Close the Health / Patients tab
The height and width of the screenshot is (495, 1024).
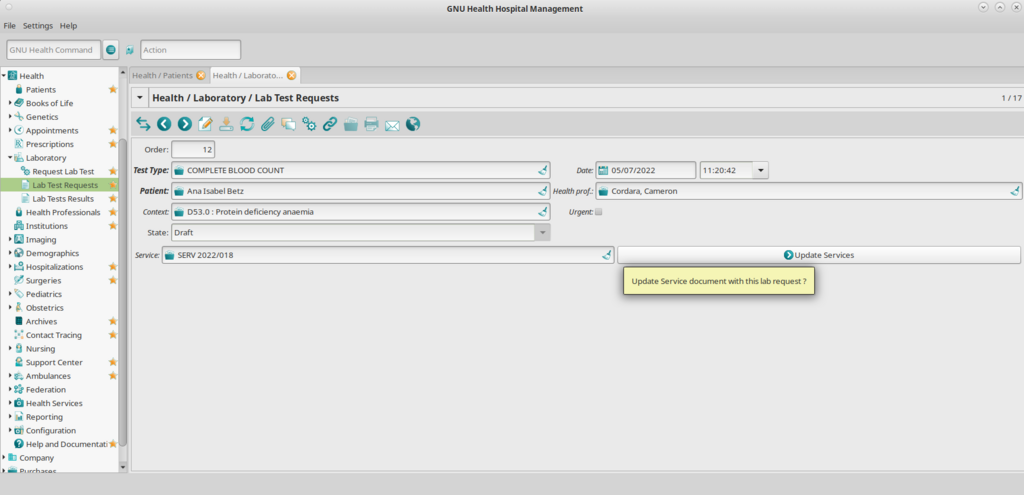click(200, 76)
